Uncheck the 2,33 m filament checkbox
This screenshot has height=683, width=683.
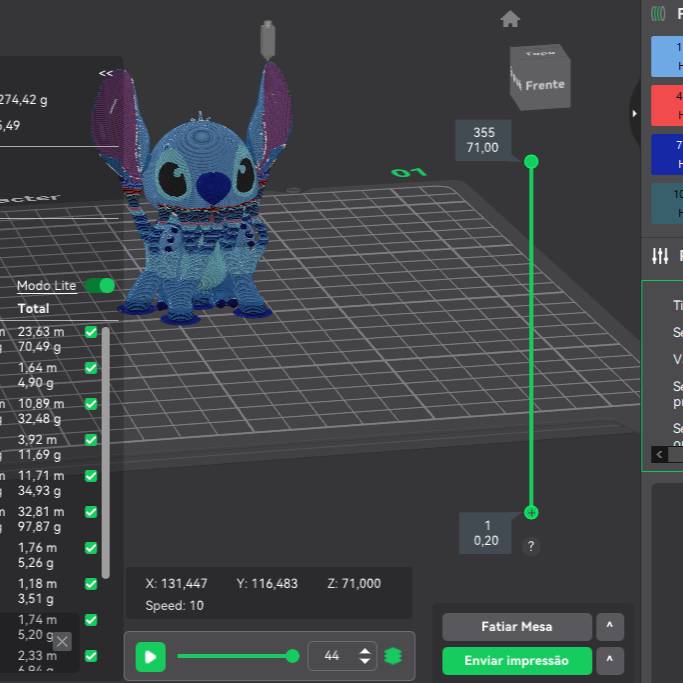[91, 656]
